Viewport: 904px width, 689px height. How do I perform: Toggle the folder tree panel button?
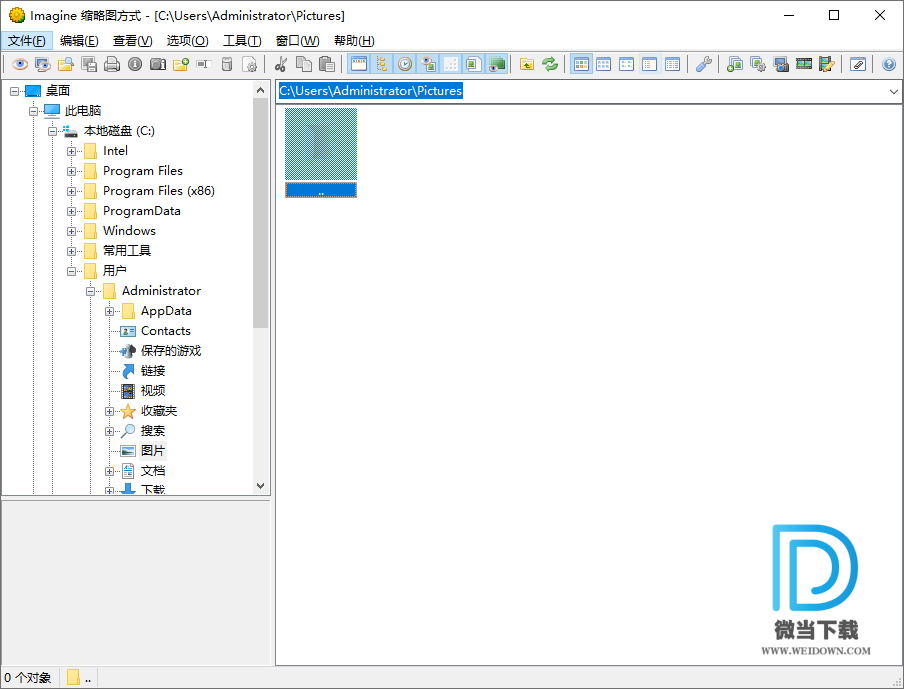[x=382, y=64]
